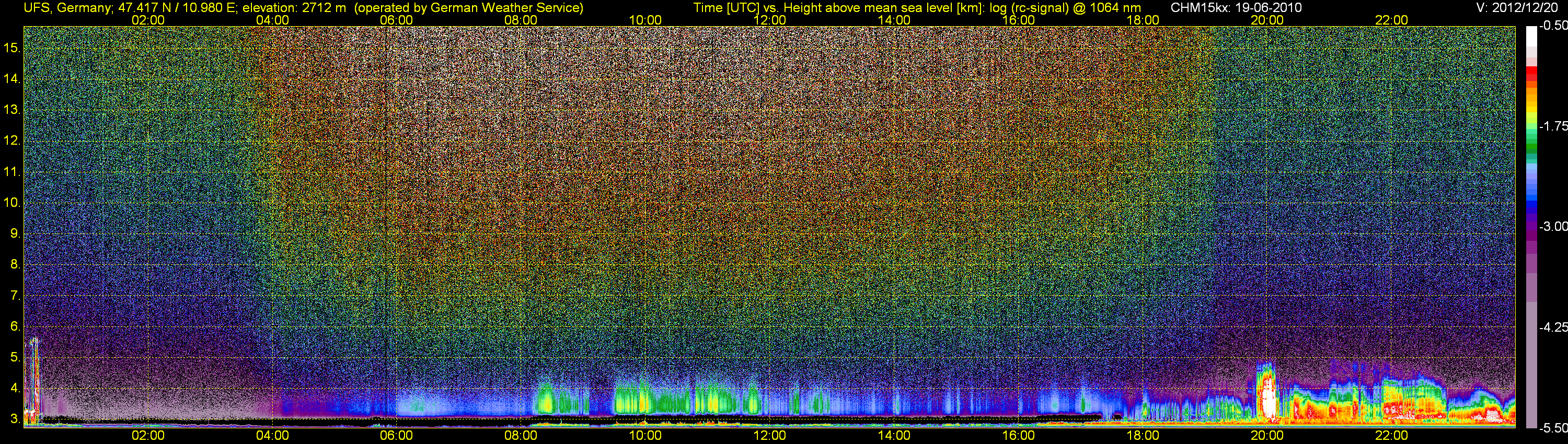The width and height of the screenshot is (1568, 444).
Task: Click the '06:00' label on top time axis
Action: [x=396, y=20]
